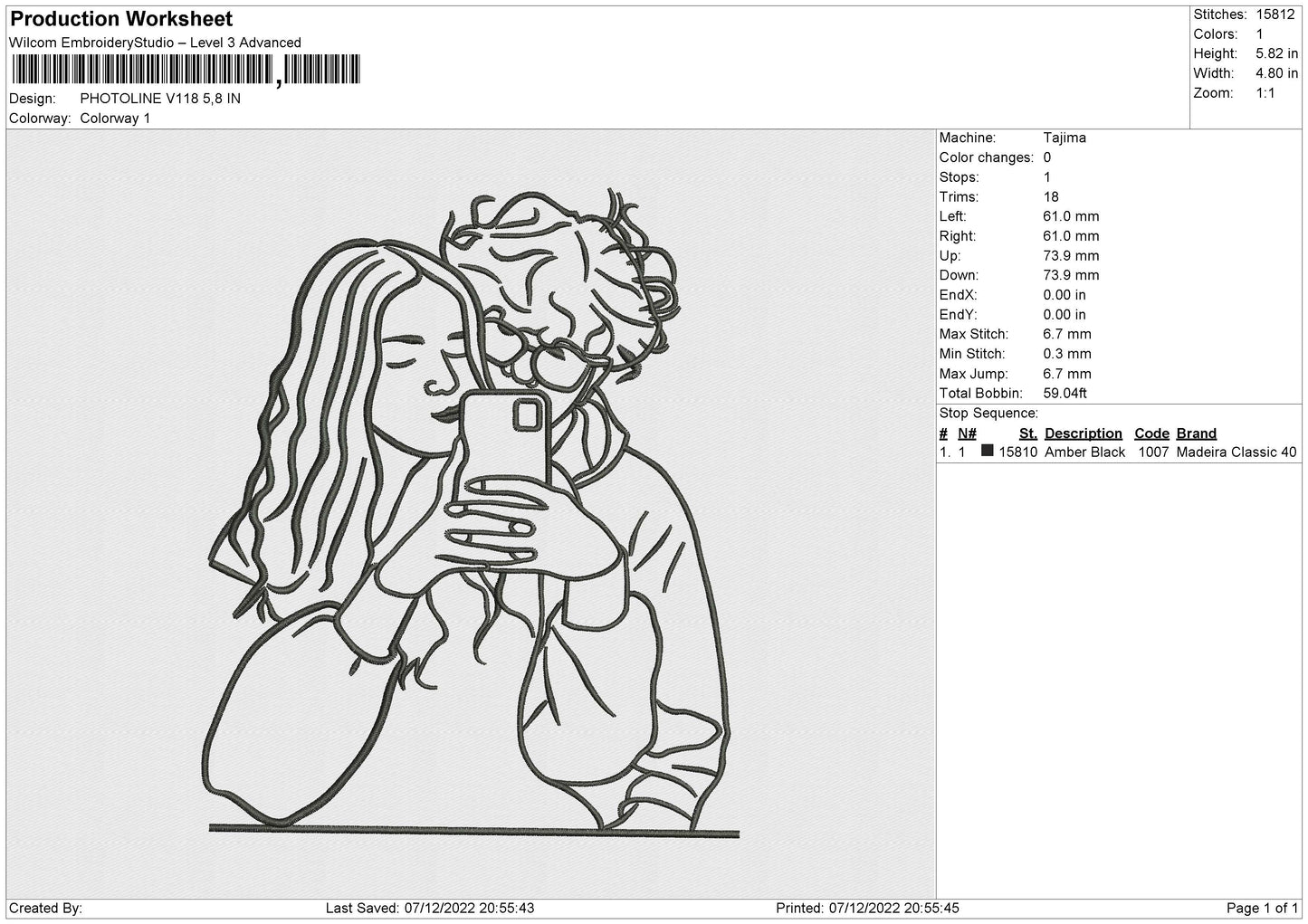Click the Max Stitch value 6.7 mm

point(1067,334)
